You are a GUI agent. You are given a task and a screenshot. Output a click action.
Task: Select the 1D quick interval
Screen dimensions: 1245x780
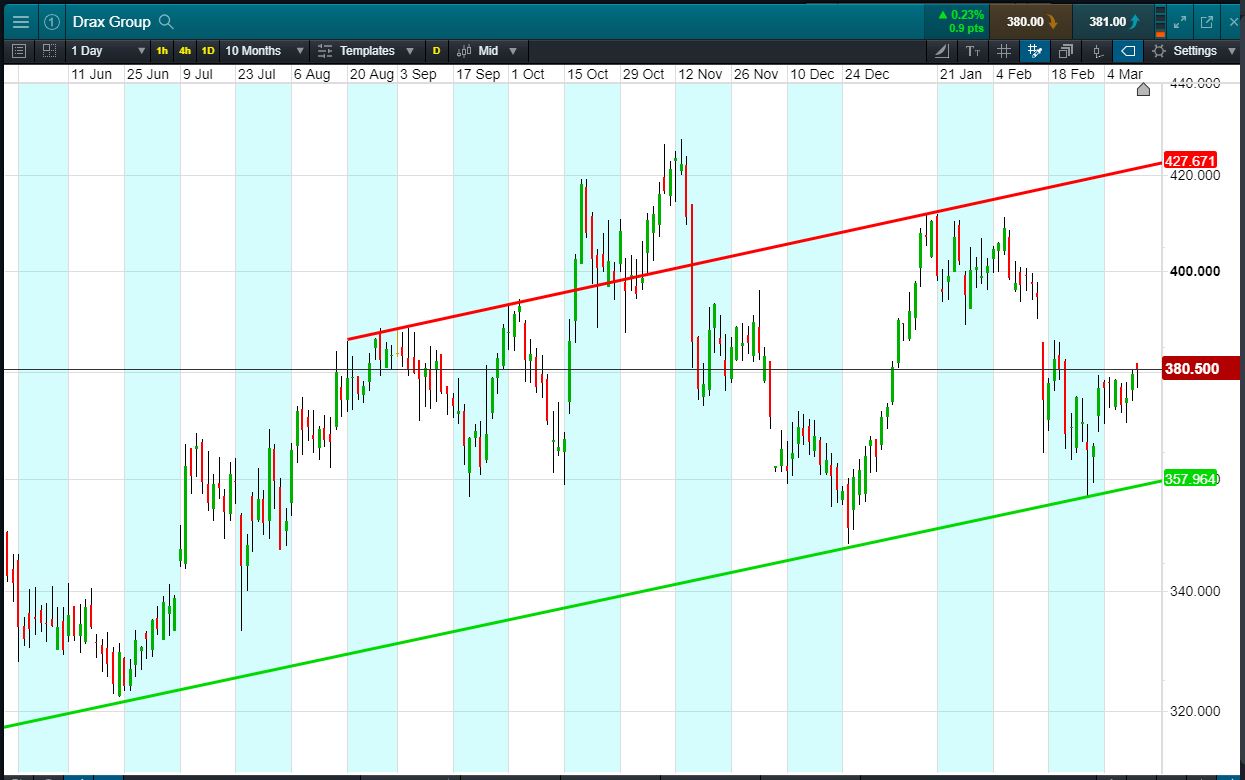pyautogui.click(x=208, y=50)
